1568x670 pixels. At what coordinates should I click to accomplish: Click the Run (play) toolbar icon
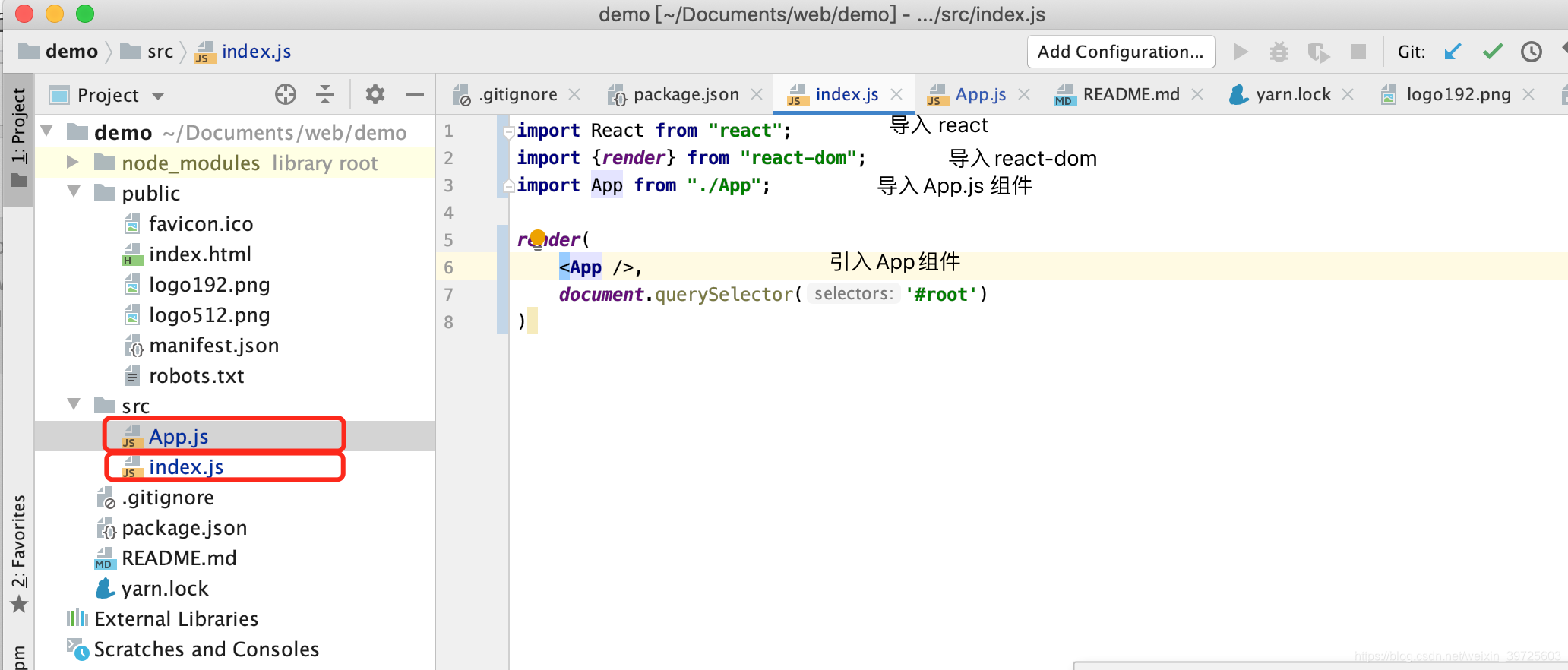click(1241, 52)
